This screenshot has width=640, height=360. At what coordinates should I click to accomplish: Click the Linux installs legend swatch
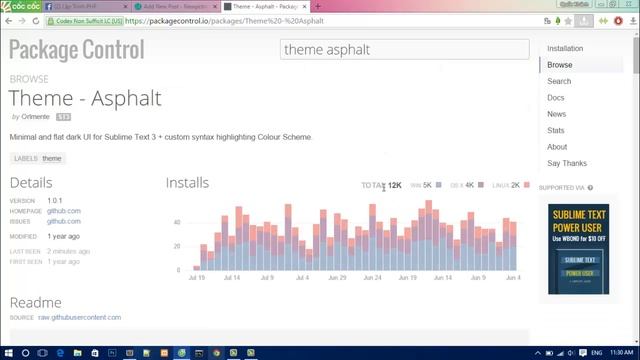click(x=527, y=185)
